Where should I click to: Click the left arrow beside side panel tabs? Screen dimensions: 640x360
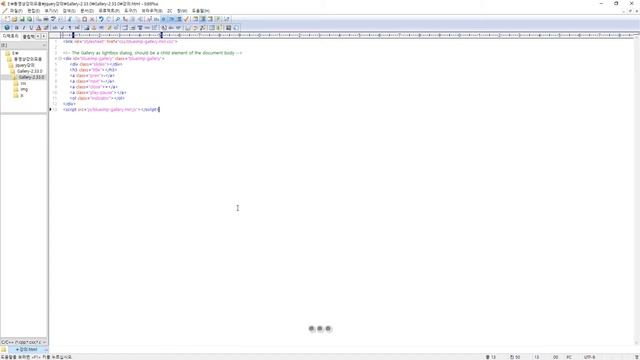pos(38,36)
